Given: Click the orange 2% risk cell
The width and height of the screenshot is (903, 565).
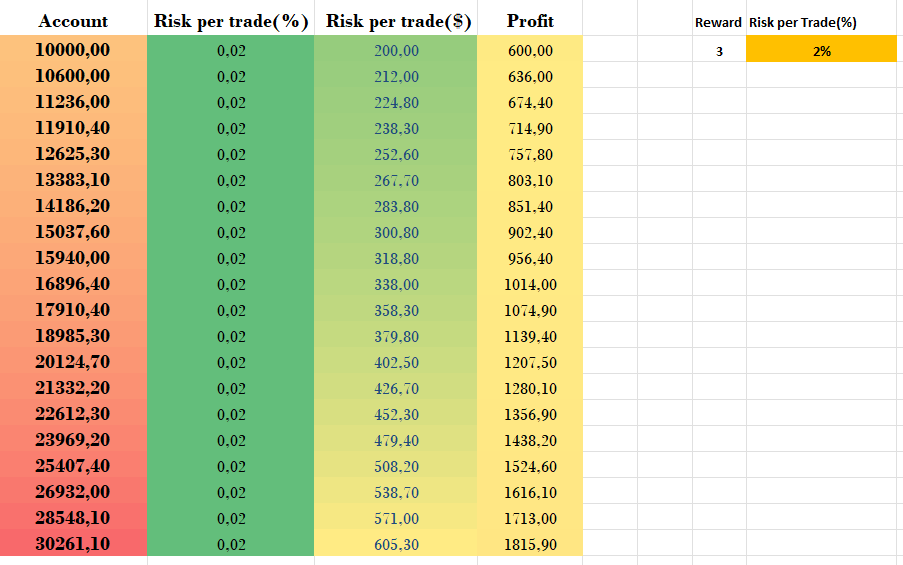Looking at the screenshot, I should click(821, 51).
